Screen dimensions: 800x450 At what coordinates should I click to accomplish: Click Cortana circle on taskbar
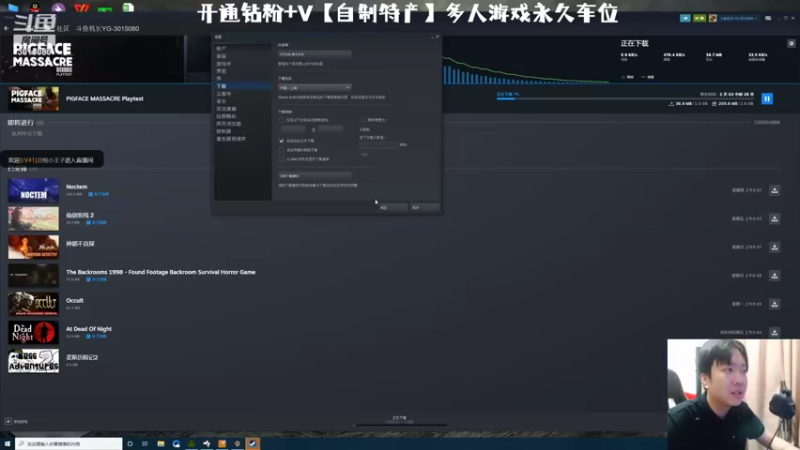click(x=130, y=444)
